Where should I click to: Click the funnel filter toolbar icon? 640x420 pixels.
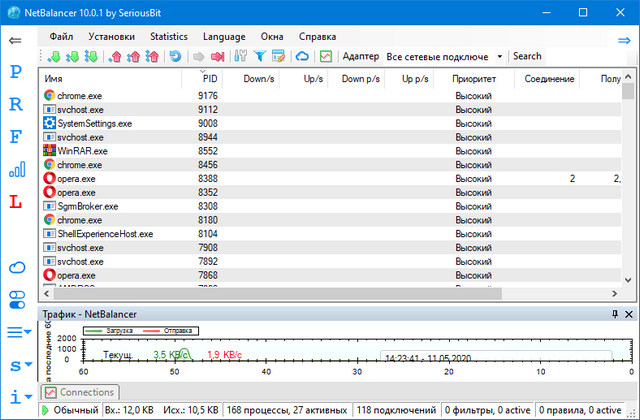pyautogui.click(x=256, y=56)
